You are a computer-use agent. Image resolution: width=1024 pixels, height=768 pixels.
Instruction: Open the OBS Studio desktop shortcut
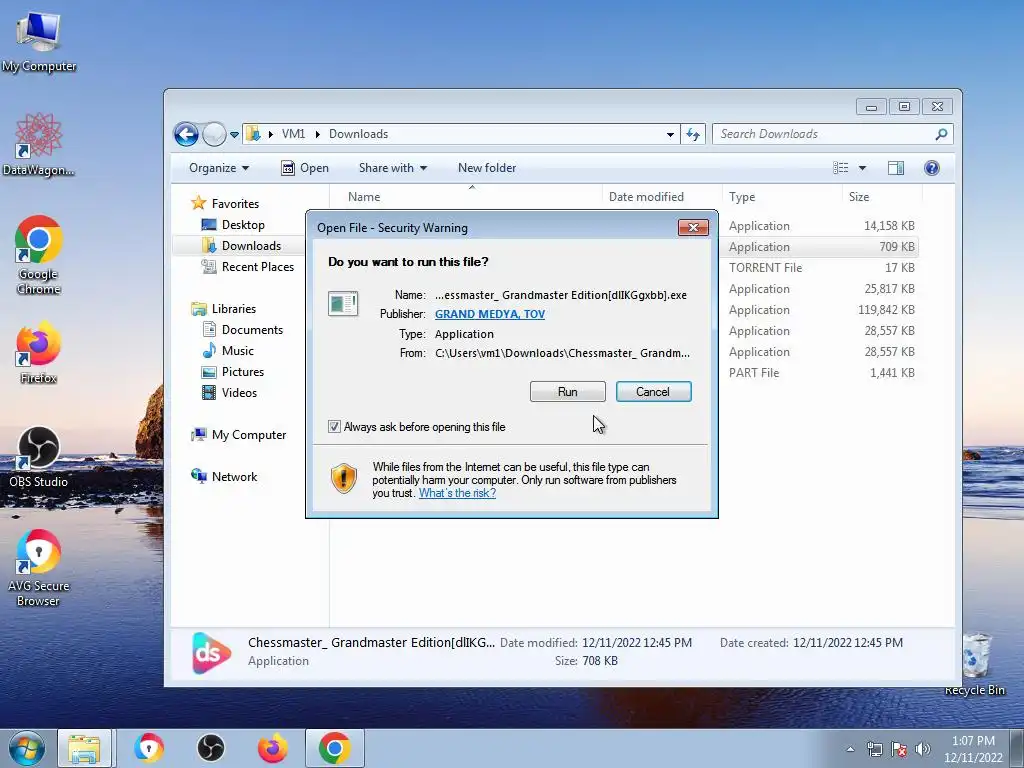pyautogui.click(x=39, y=457)
